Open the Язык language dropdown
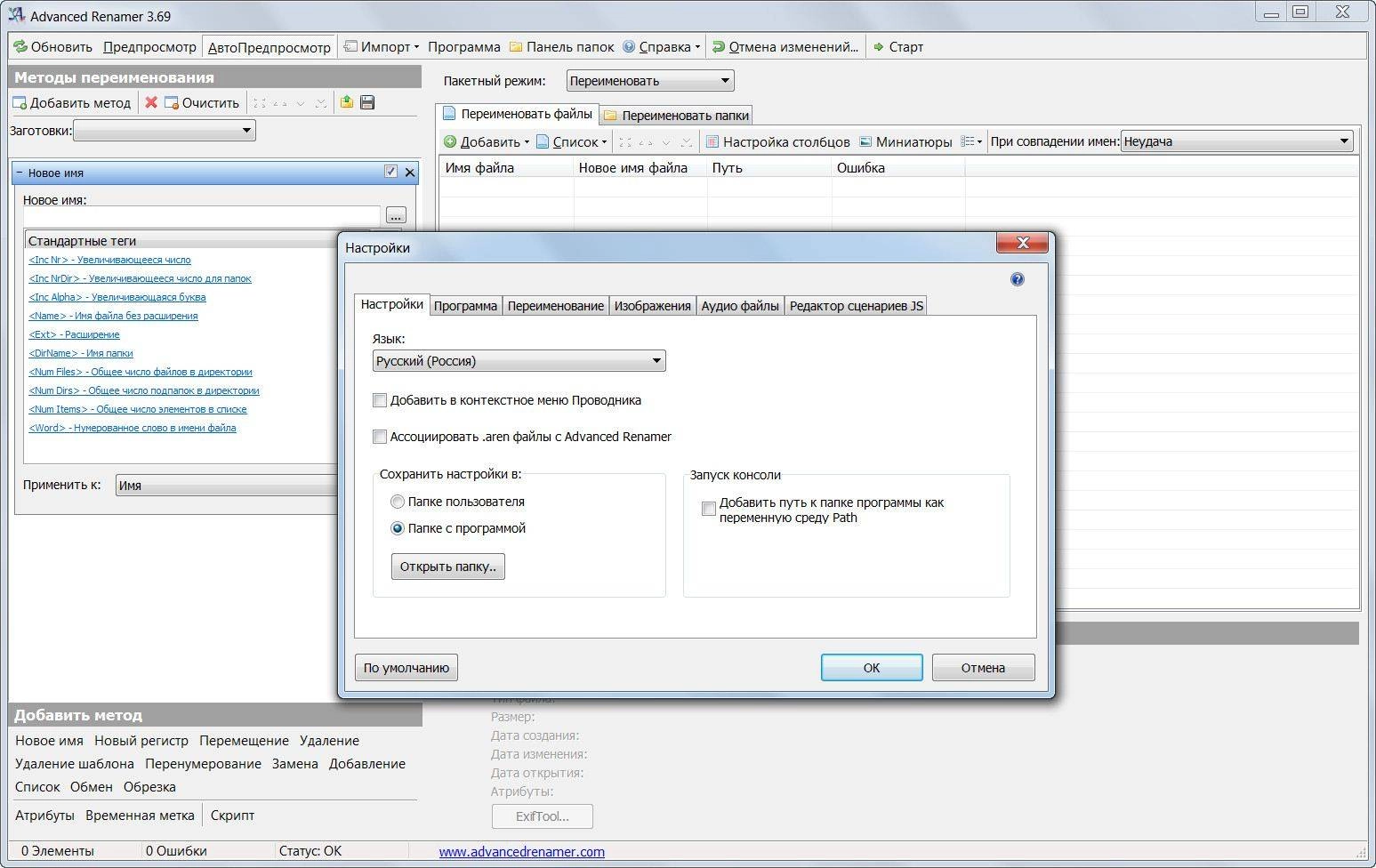Viewport: 1376px width, 868px height. 519,361
